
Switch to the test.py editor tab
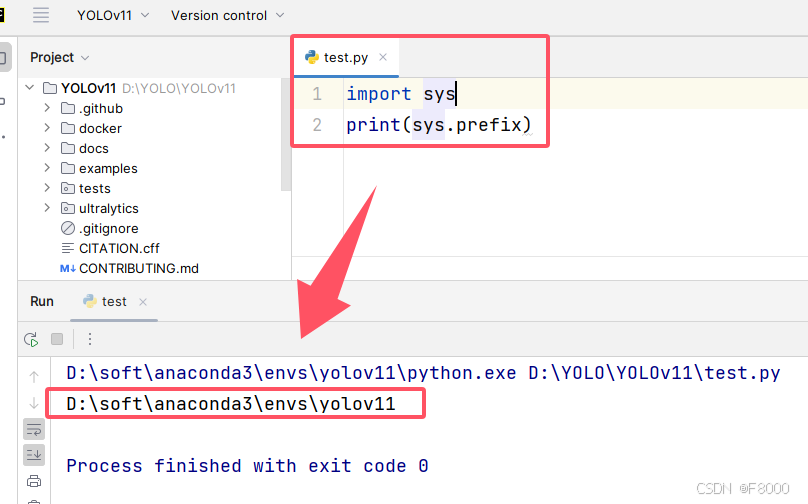tap(346, 57)
